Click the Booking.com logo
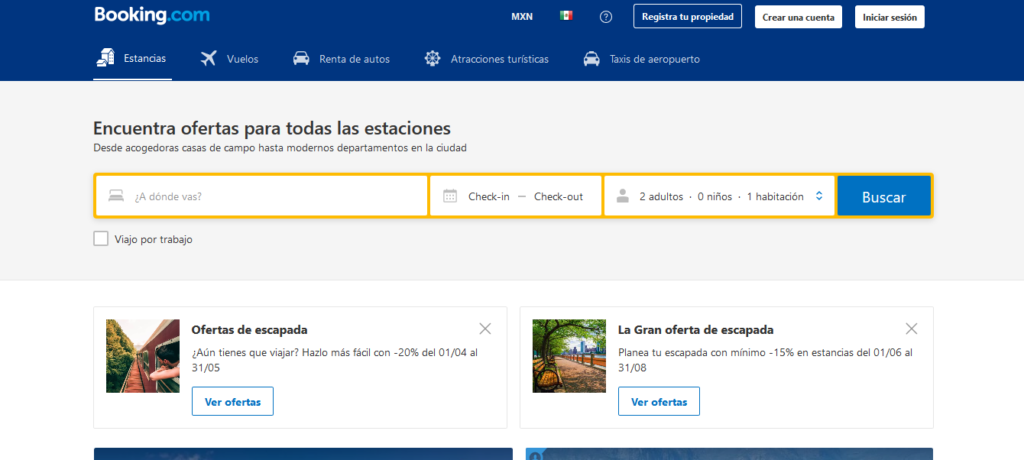 [152, 15]
